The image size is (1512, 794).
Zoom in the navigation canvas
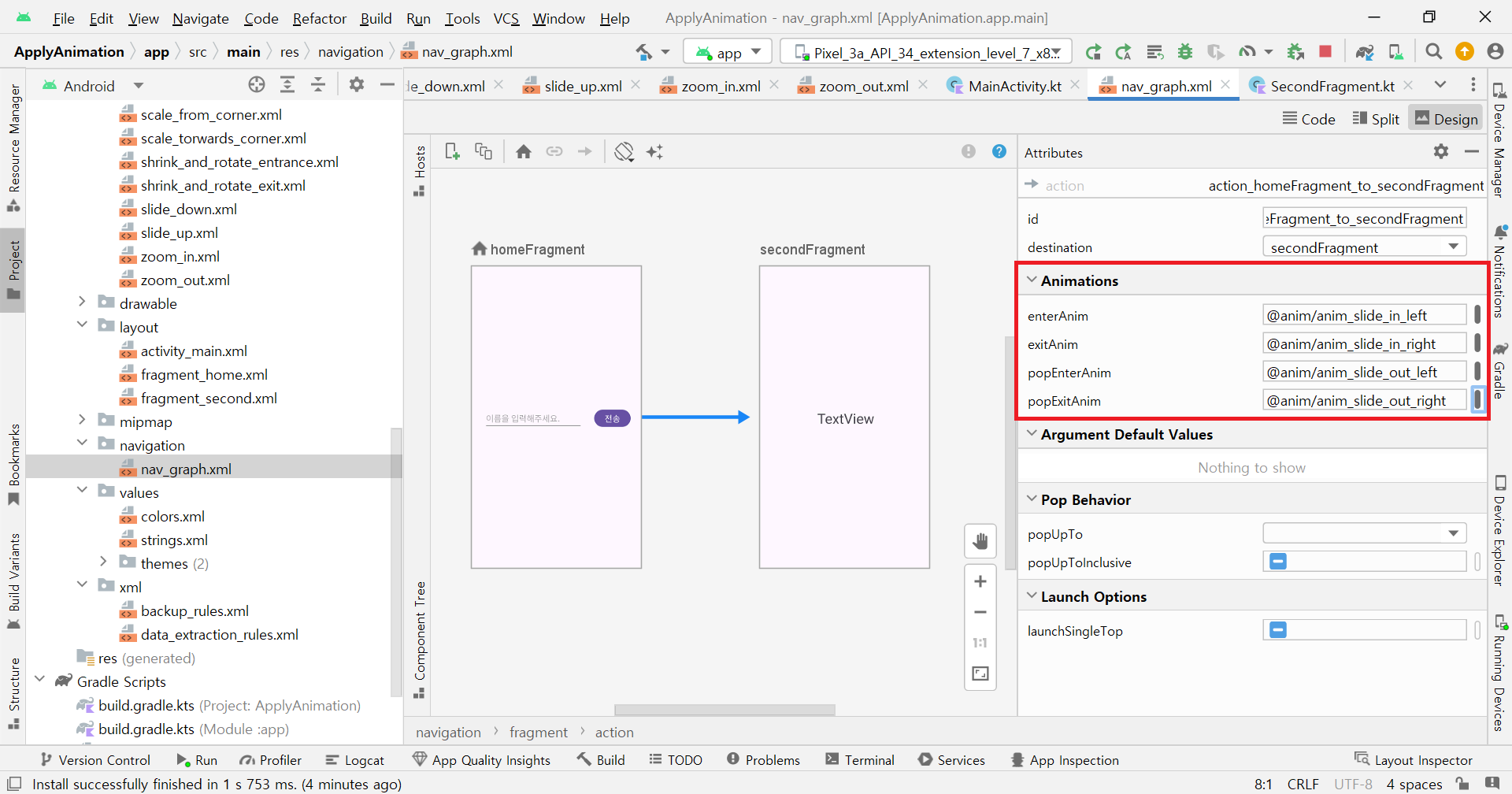[980, 581]
